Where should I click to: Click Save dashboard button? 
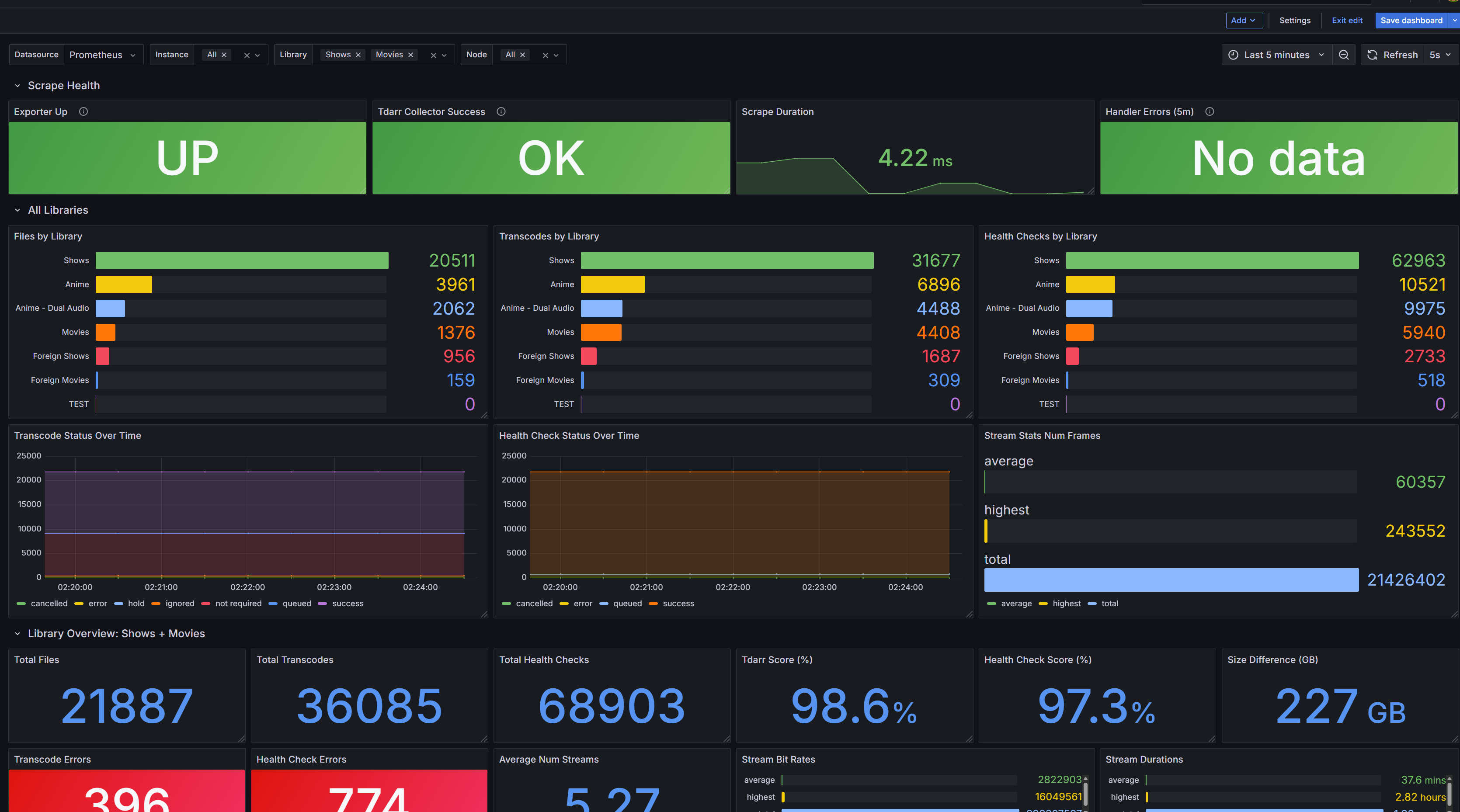point(1411,21)
